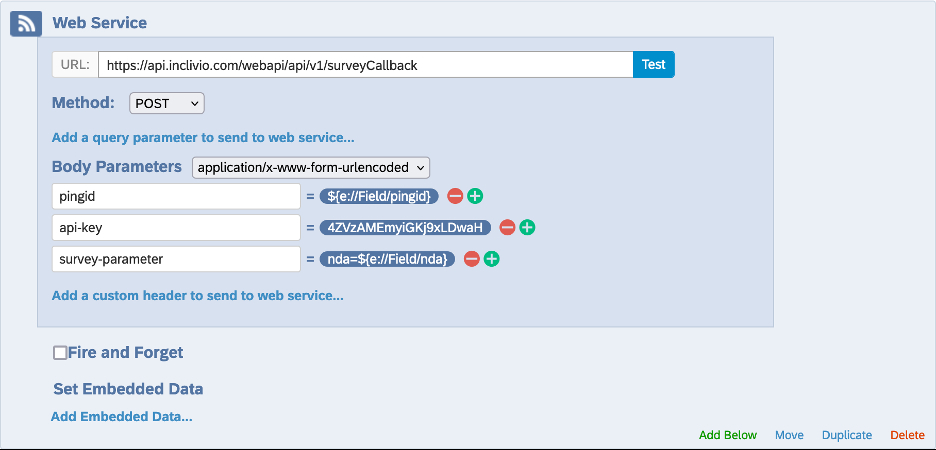Screen dimensions: 936x450
Task: Click the URL input field
Action: click(364, 65)
